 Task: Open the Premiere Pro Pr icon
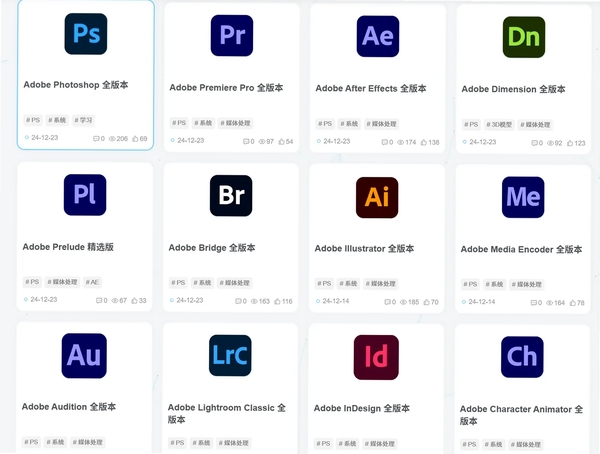[x=232, y=36]
